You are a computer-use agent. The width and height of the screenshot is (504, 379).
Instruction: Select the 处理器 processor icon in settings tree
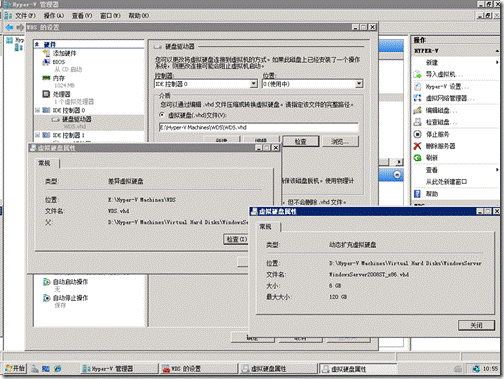[x=46, y=94]
